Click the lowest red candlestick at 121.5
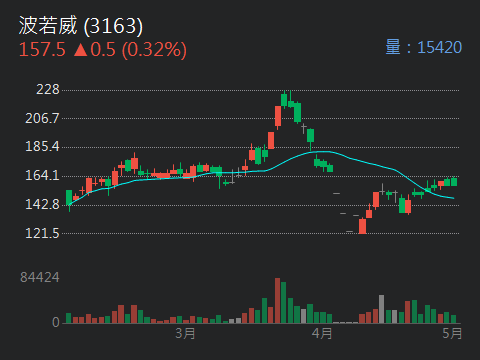The height and width of the screenshot is (360, 480). 362,226
